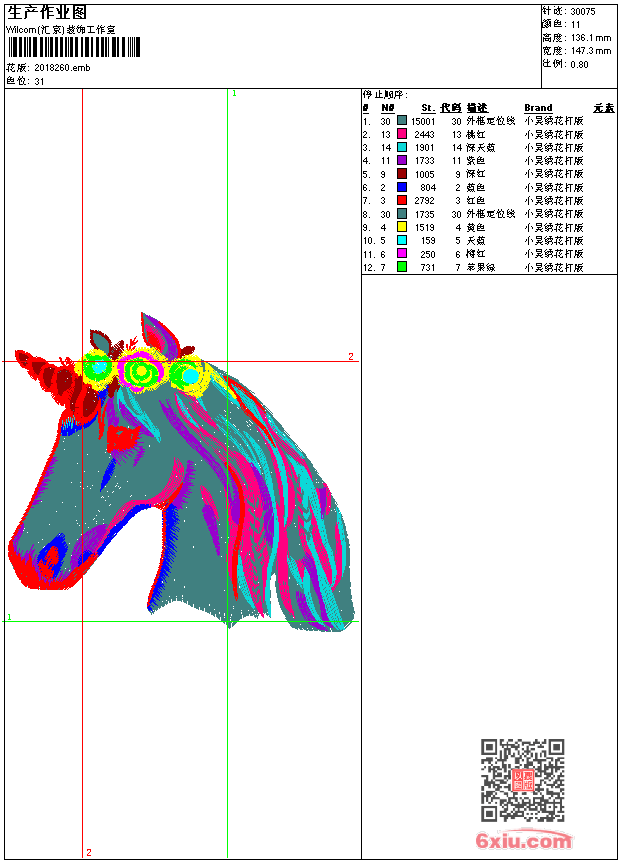Click the Brand column header

538,108
